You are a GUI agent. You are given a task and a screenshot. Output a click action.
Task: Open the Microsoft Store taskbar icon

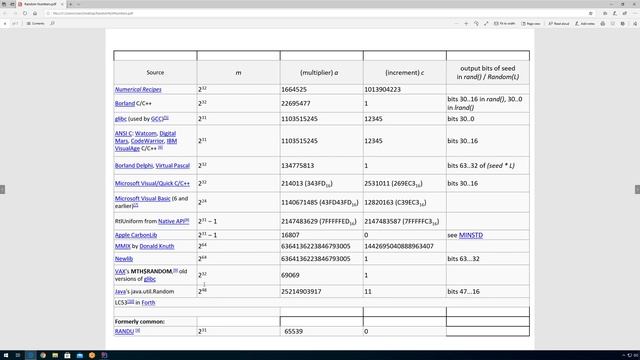tap(67, 355)
